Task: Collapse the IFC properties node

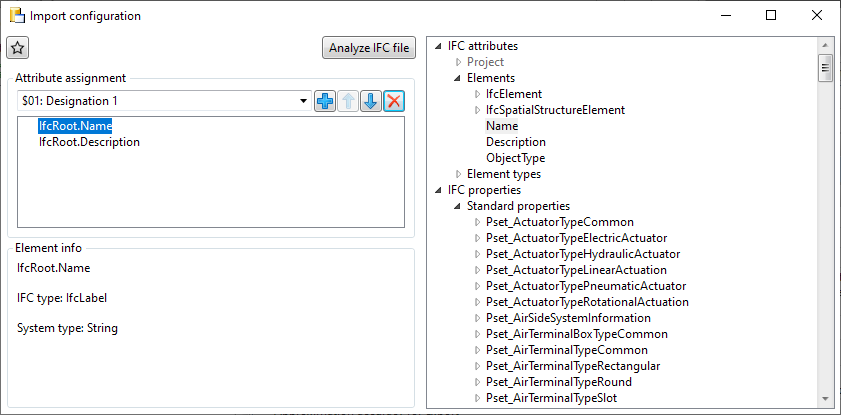Action: point(439,190)
